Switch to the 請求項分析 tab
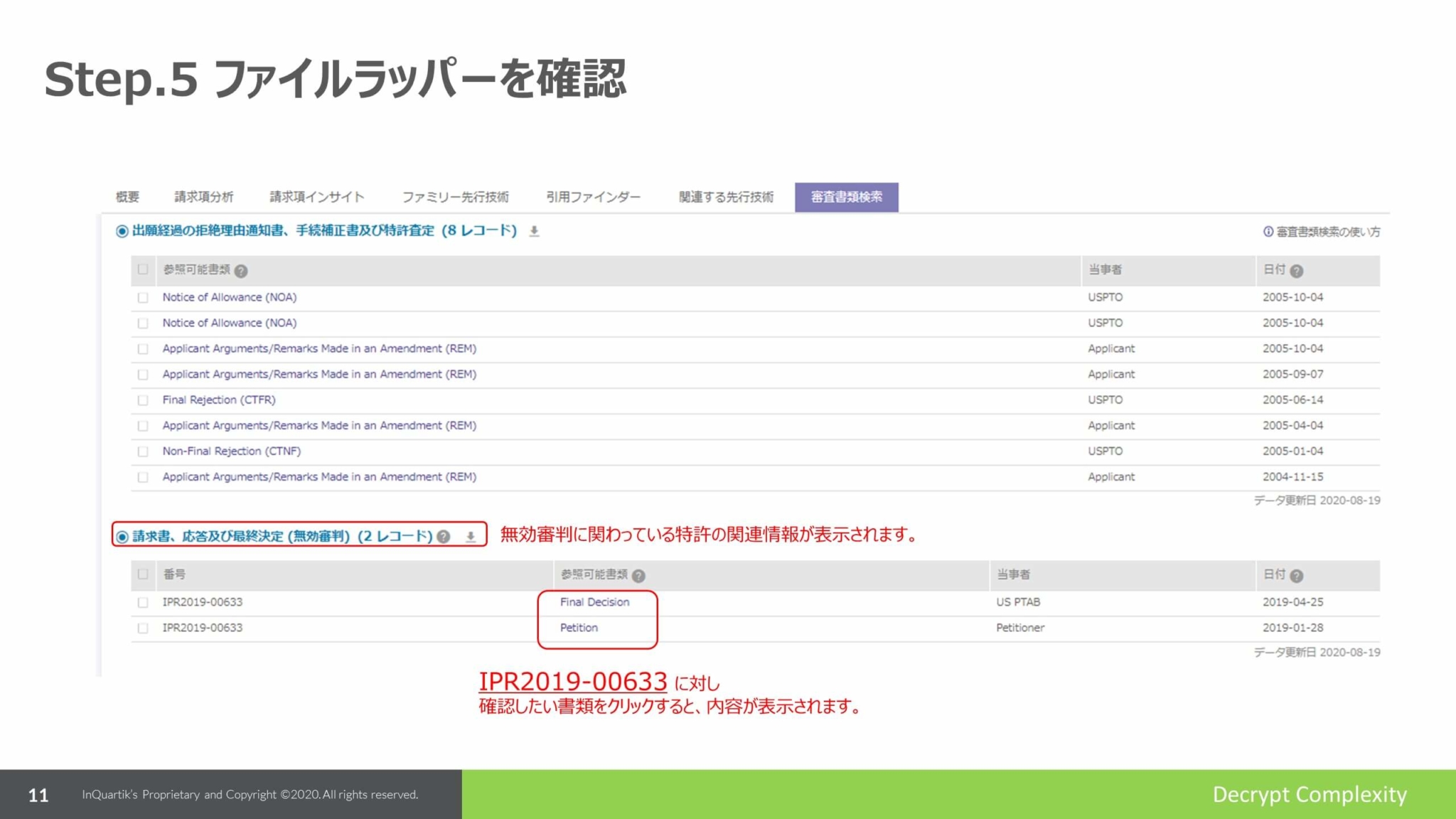 pos(204,197)
